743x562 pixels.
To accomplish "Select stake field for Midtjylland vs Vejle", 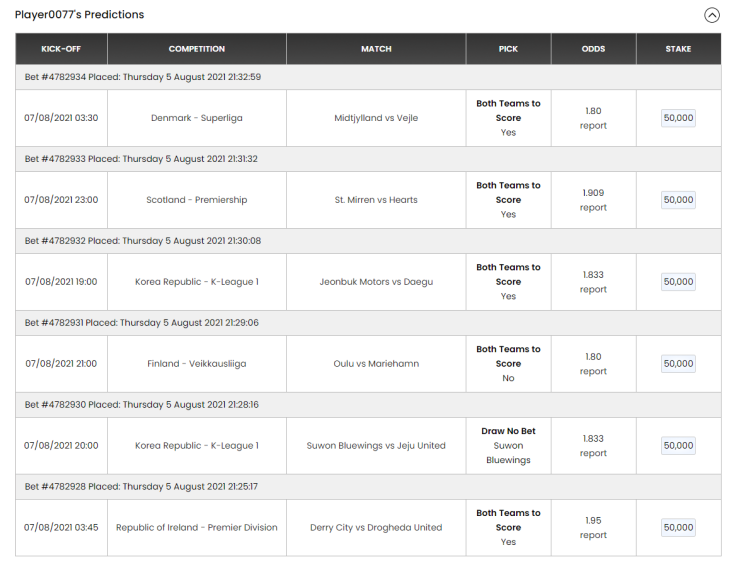I will (x=678, y=118).
